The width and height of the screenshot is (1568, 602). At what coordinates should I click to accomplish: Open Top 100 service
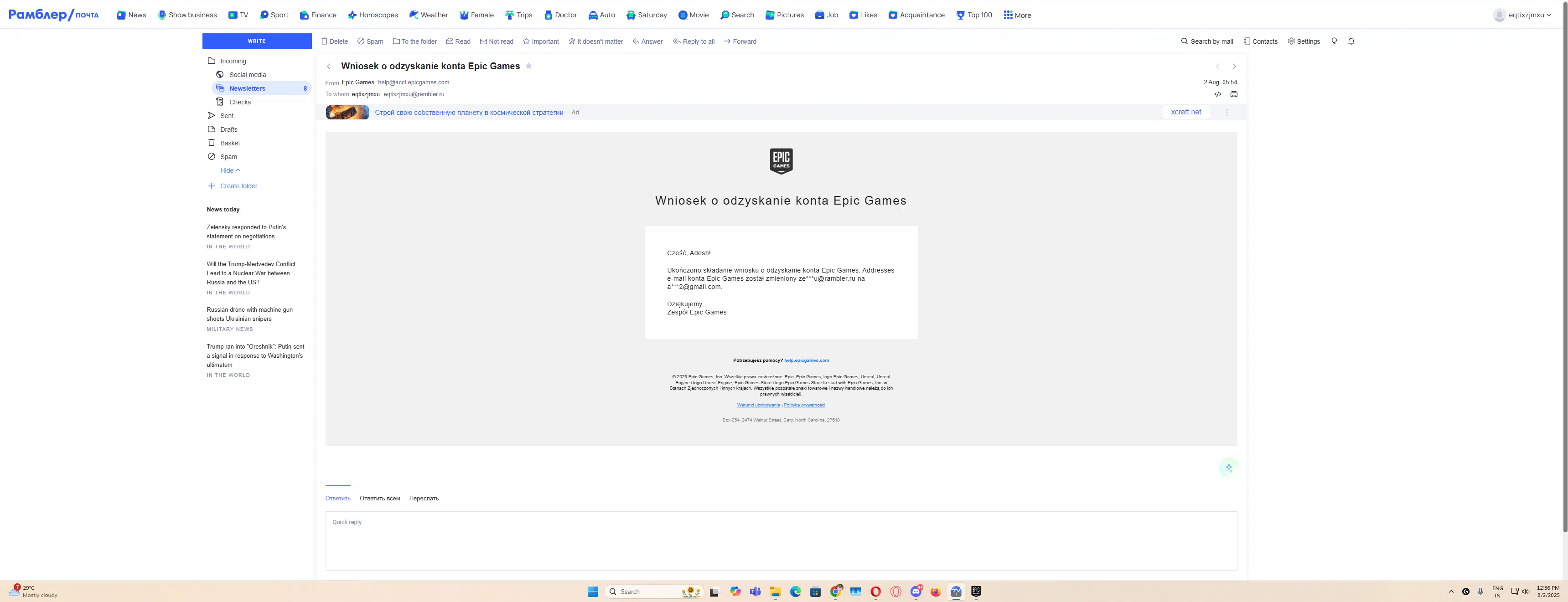(974, 15)
